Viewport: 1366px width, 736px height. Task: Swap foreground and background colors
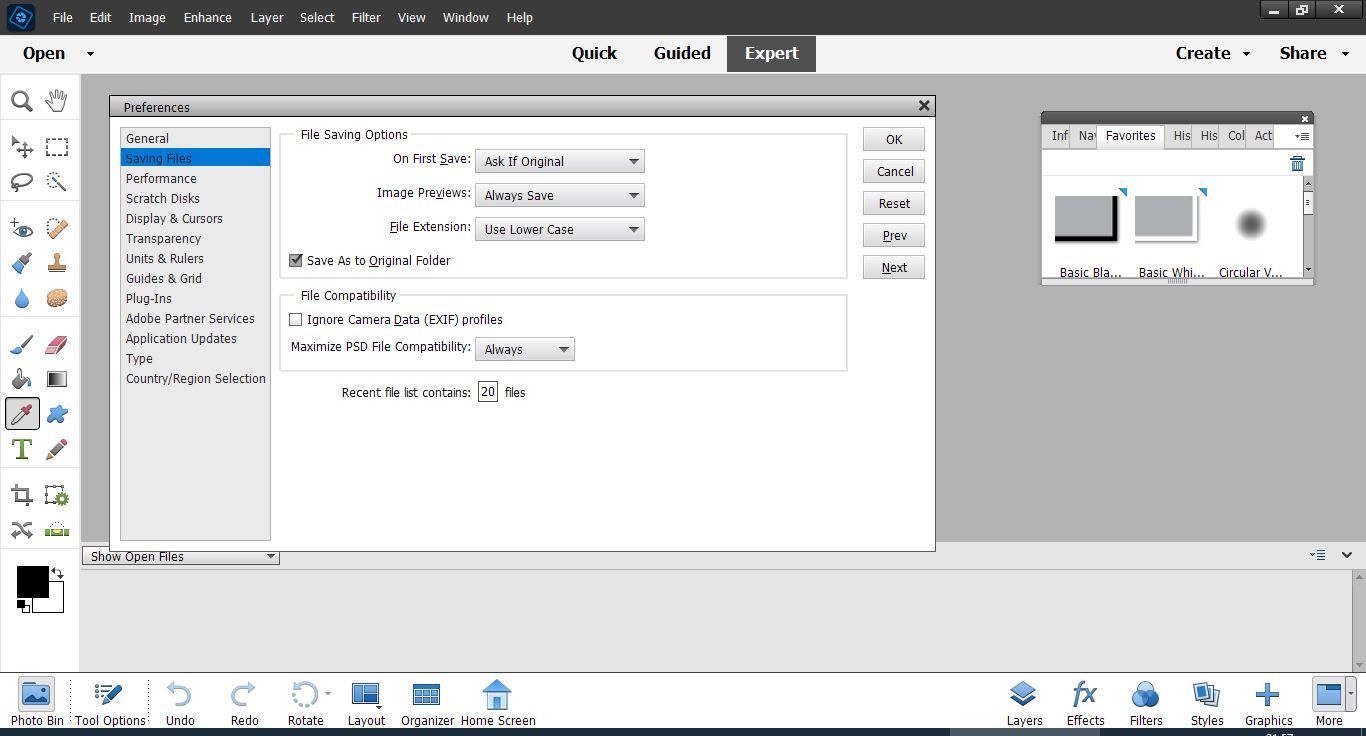[57, 574]
